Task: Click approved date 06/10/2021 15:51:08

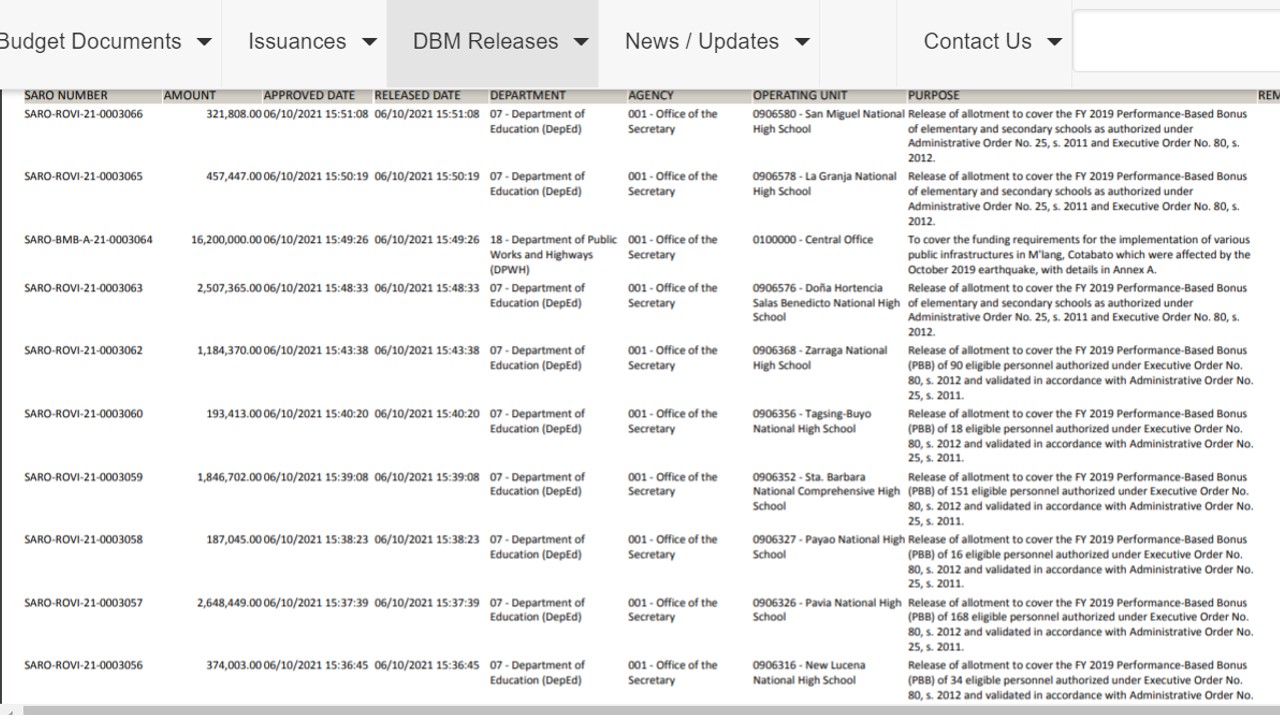Action: (315, 114)
